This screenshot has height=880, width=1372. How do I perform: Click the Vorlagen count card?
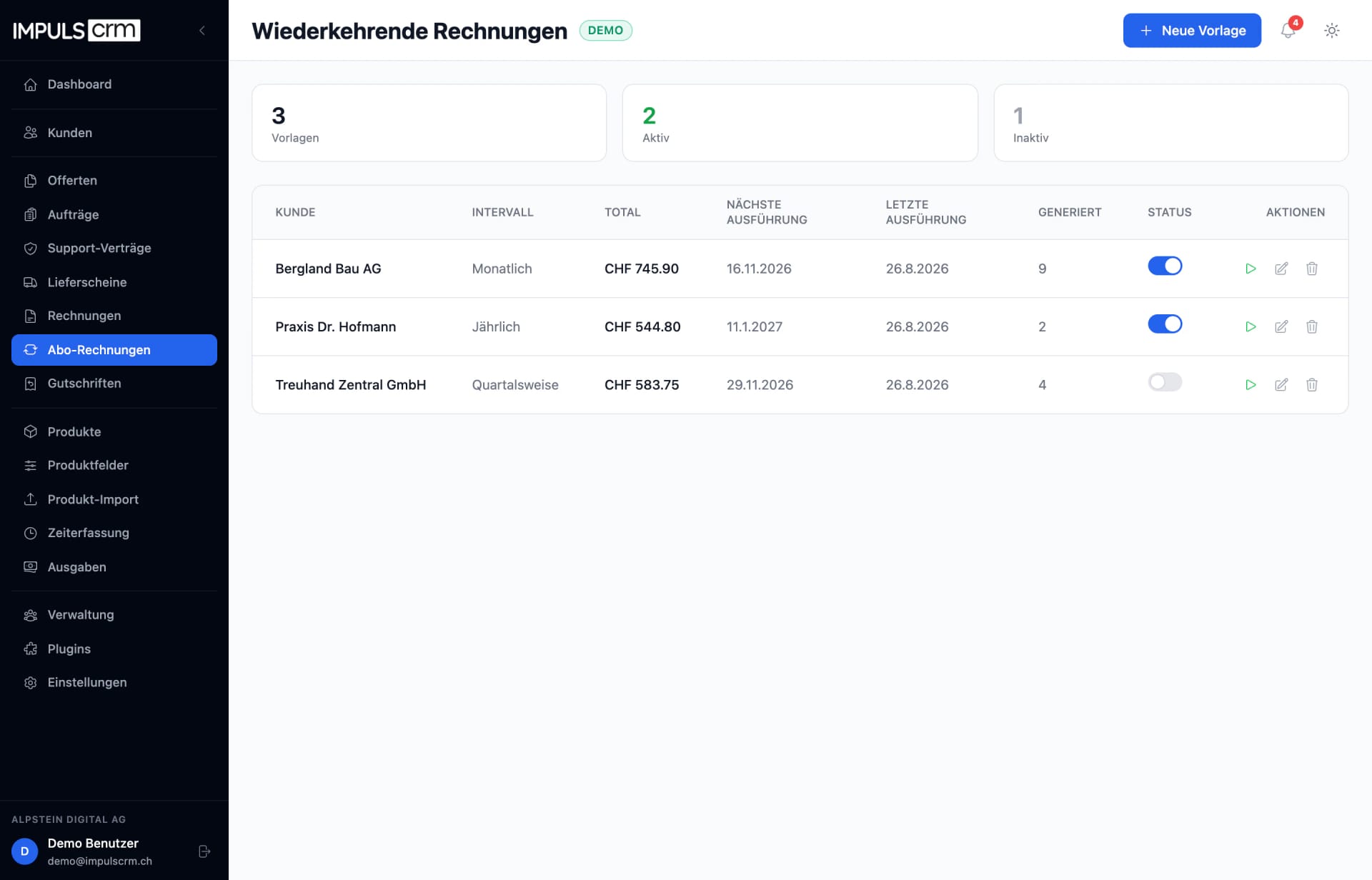click(429, 123)
